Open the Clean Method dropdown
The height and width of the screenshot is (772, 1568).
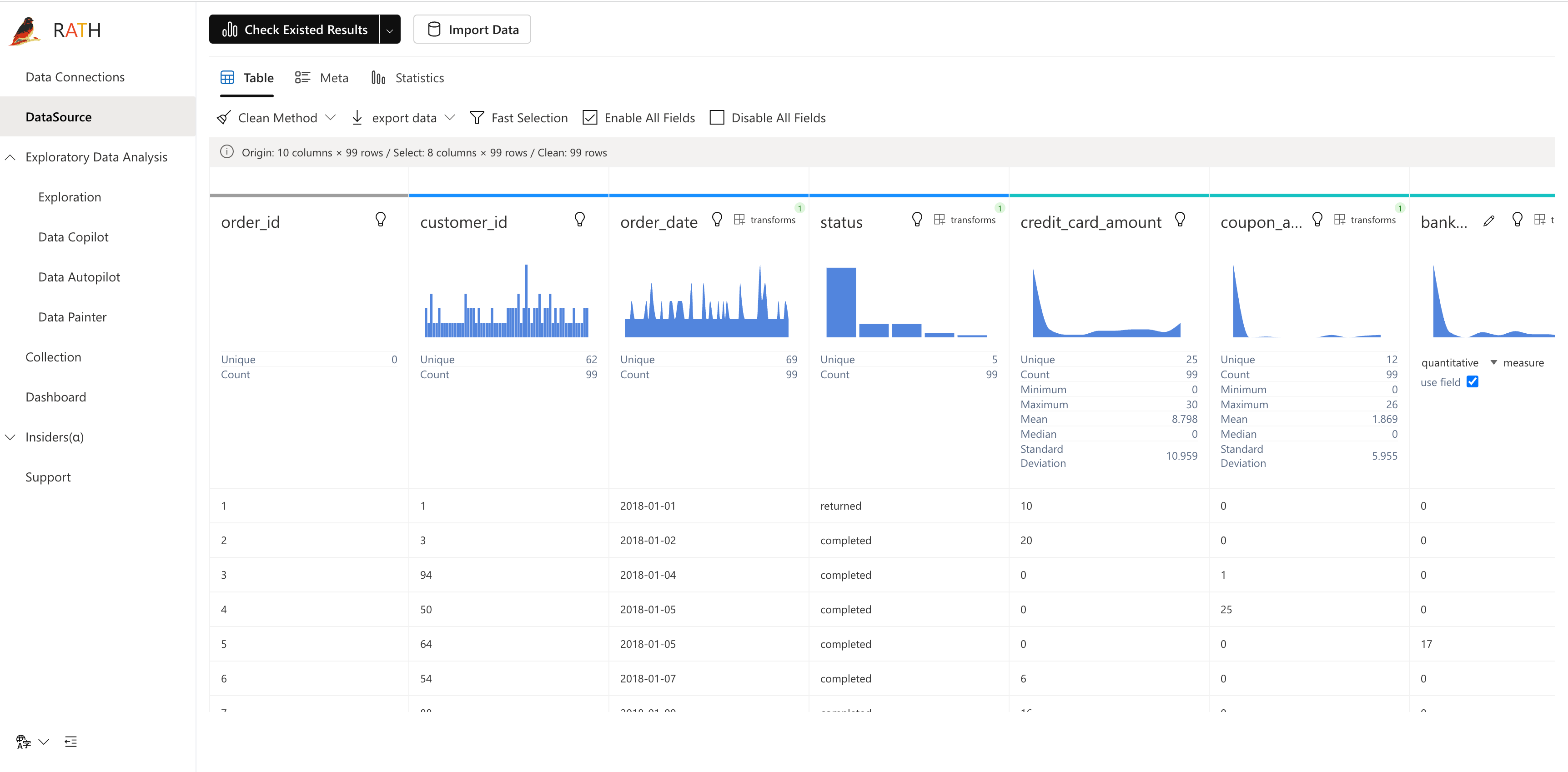tap(277, 117)
